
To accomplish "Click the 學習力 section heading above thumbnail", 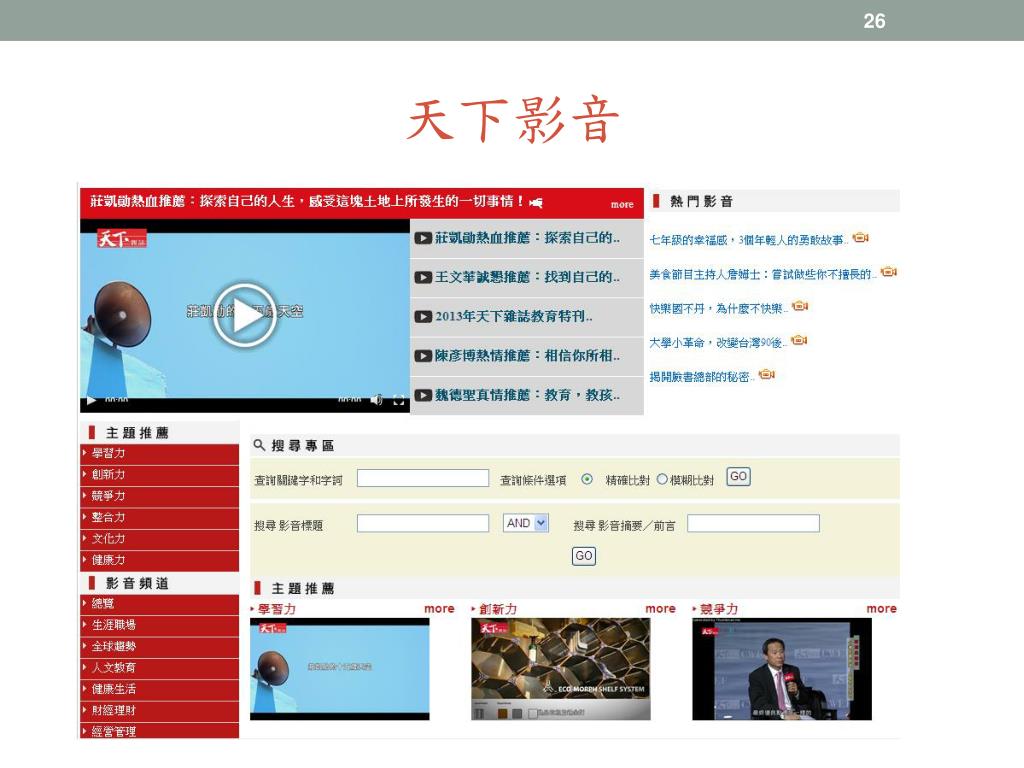I will click(x=276, y=609).
